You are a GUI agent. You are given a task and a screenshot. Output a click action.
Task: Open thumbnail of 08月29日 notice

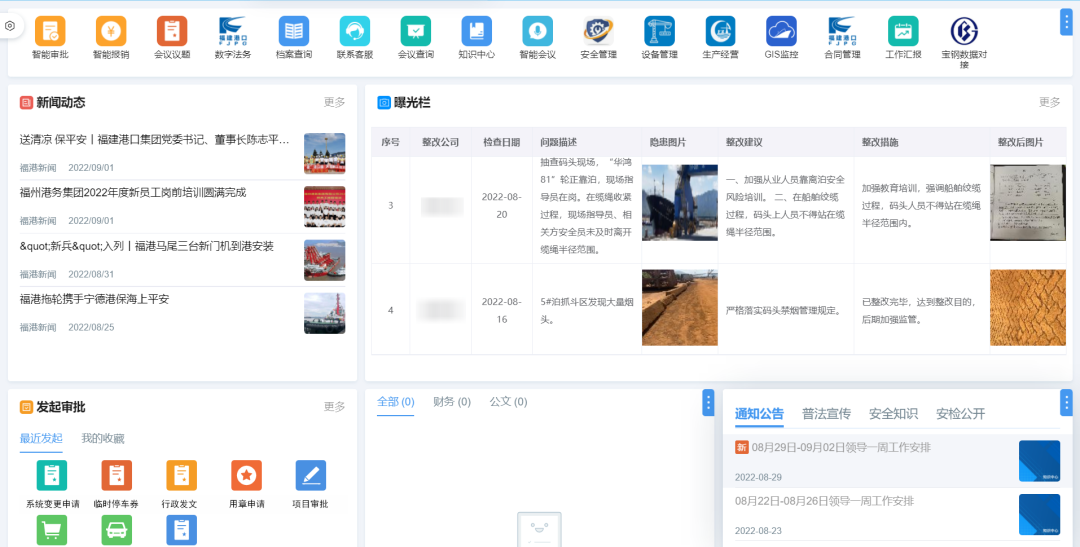pyautogui.click(x=1039, y=461)
